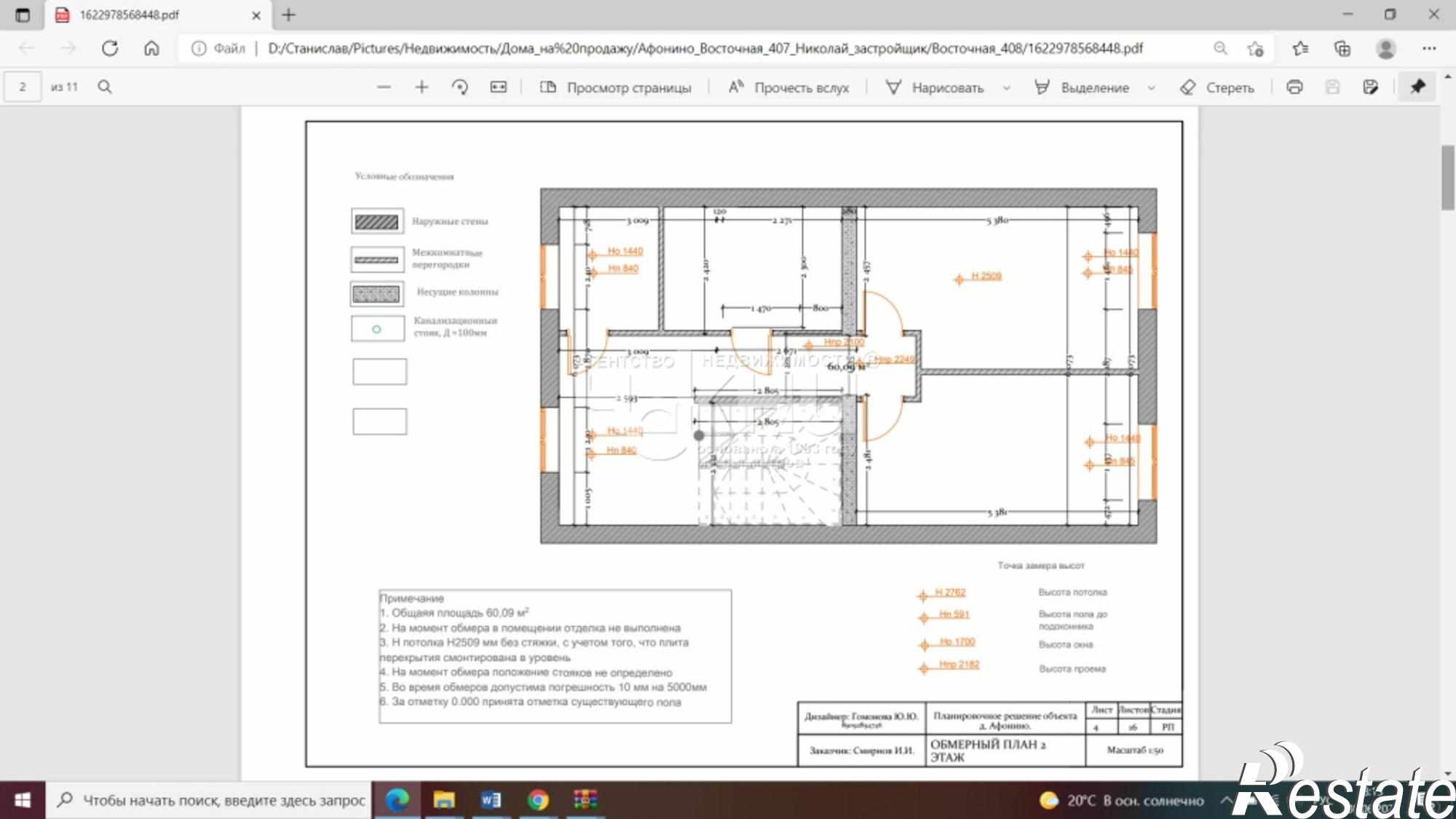Save the PDF file

pos(1332,87)
